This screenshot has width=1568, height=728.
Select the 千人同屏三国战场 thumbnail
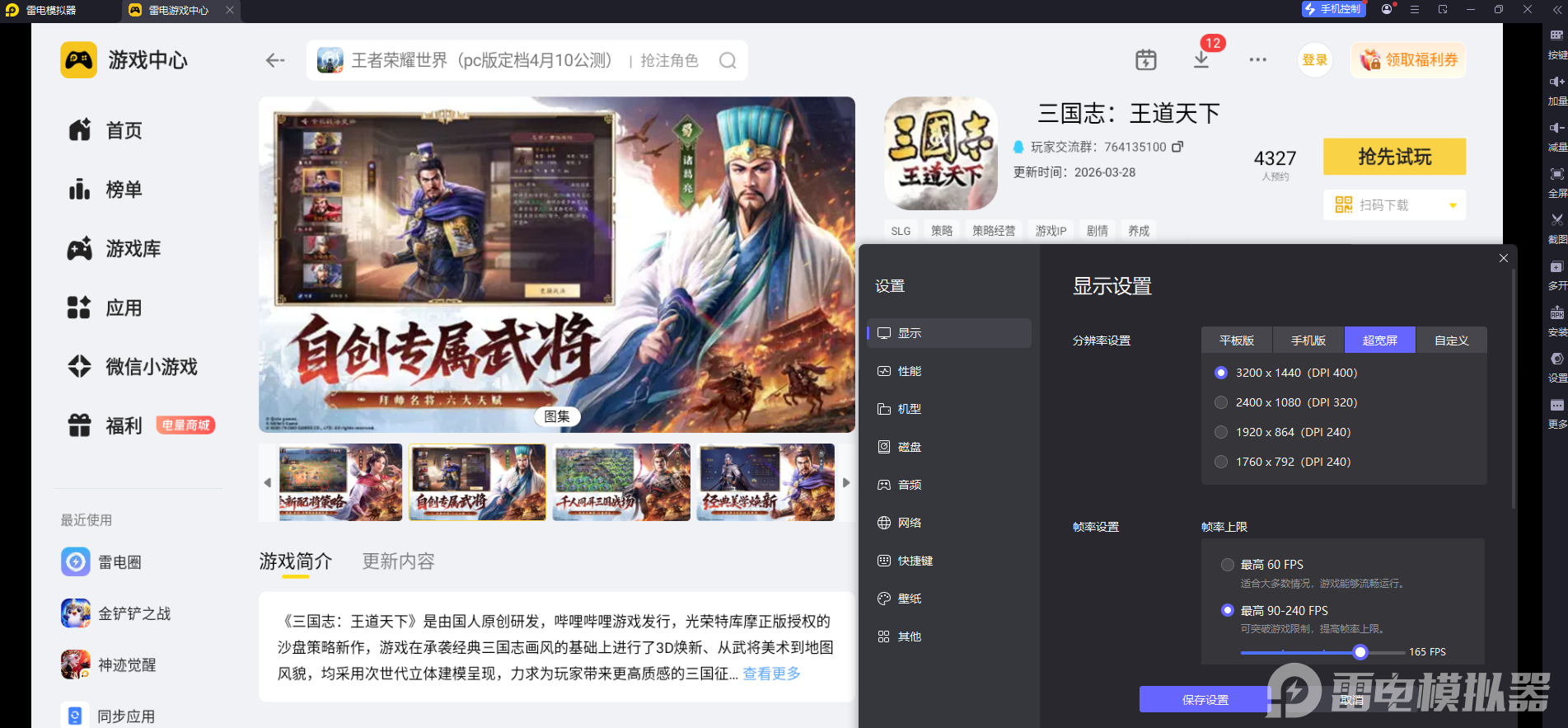click(621, 482)
